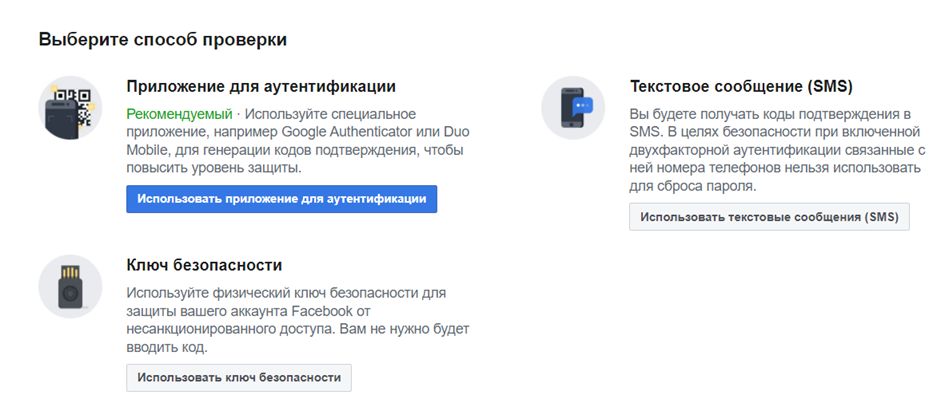Click the authentication app QR code icon
Screen dimensions: 941x411
pos(70,106)
